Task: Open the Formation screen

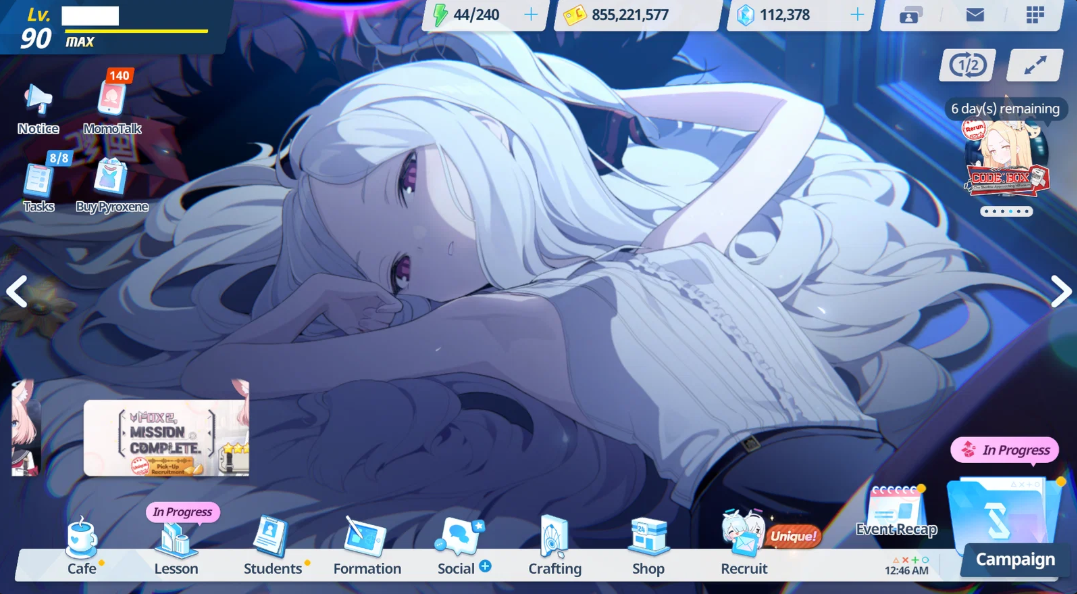Action: pyautogui.click(x=367, y=547)
